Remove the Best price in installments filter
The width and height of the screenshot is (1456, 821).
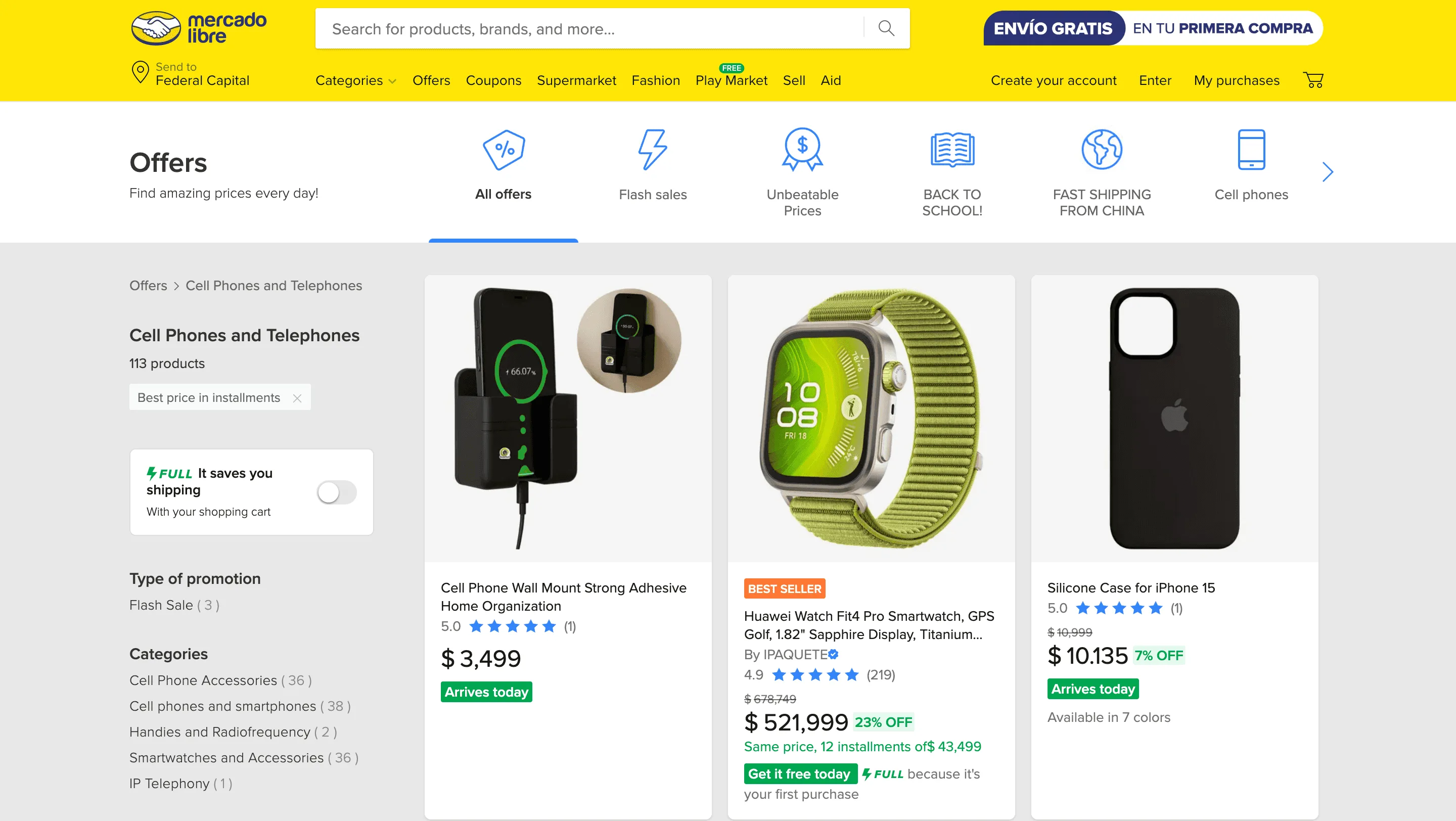click(x=298, y=398)
